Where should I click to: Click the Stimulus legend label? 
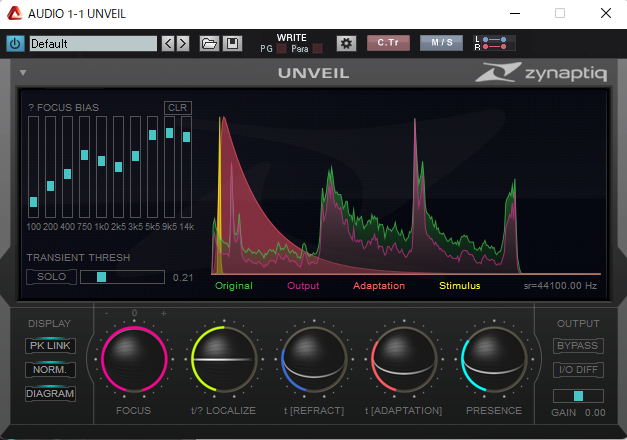tap(459, 286)
